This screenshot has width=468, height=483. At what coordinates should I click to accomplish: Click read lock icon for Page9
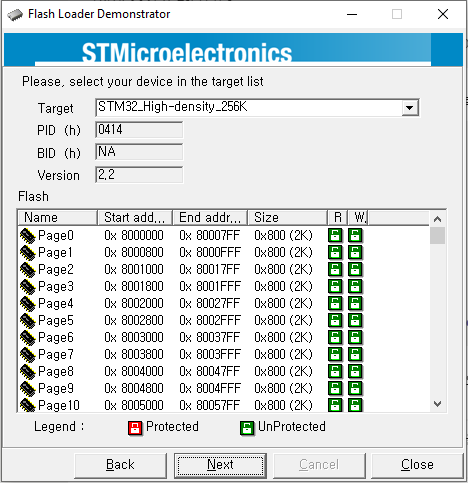(x=335, y=388)
